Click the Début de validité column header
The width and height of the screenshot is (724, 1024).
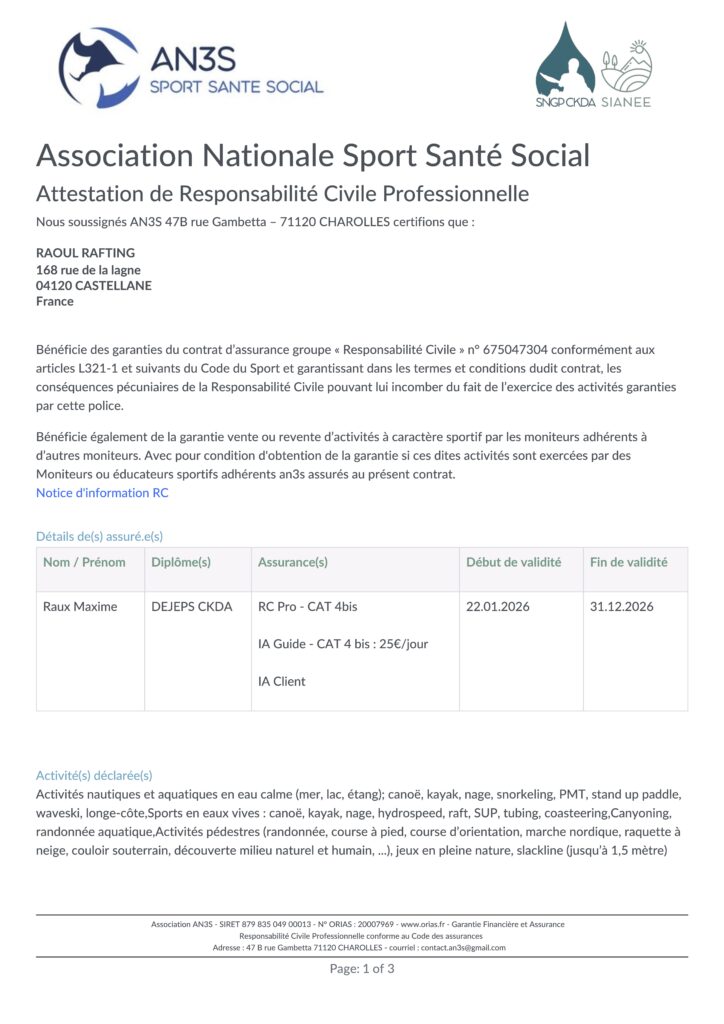(513, 562)
